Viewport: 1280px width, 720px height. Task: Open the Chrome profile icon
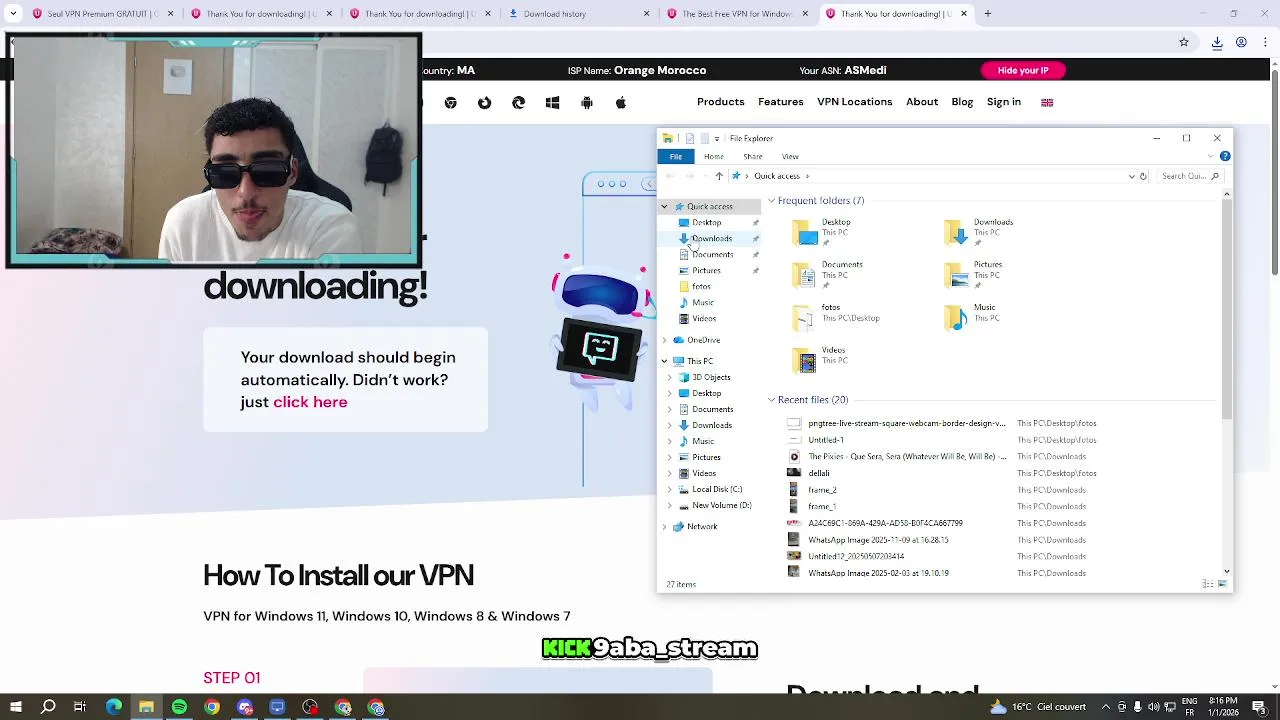(x=1241, y=42)
